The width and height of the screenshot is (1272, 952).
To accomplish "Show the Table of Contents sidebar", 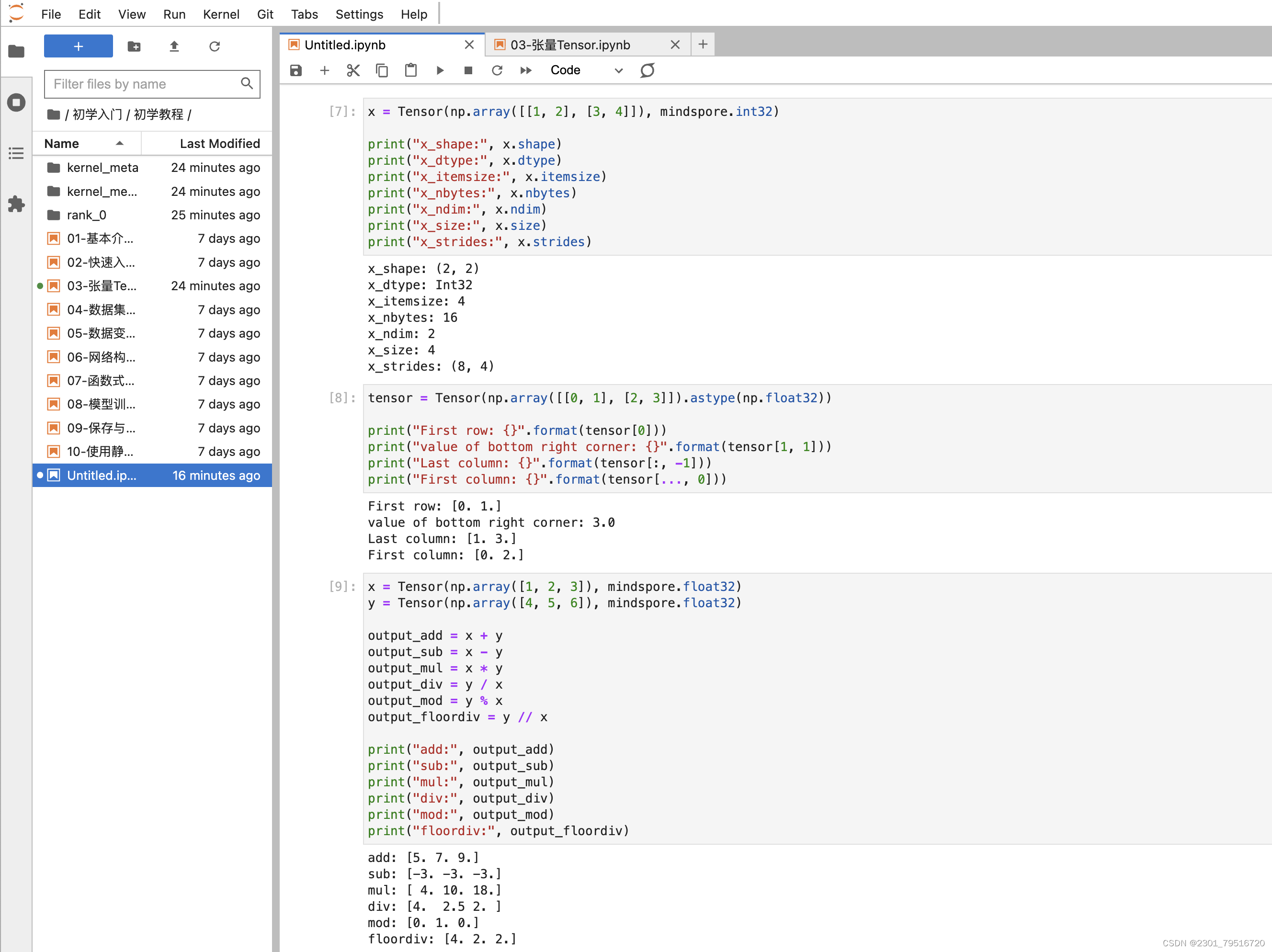I will tap(16, 153).
